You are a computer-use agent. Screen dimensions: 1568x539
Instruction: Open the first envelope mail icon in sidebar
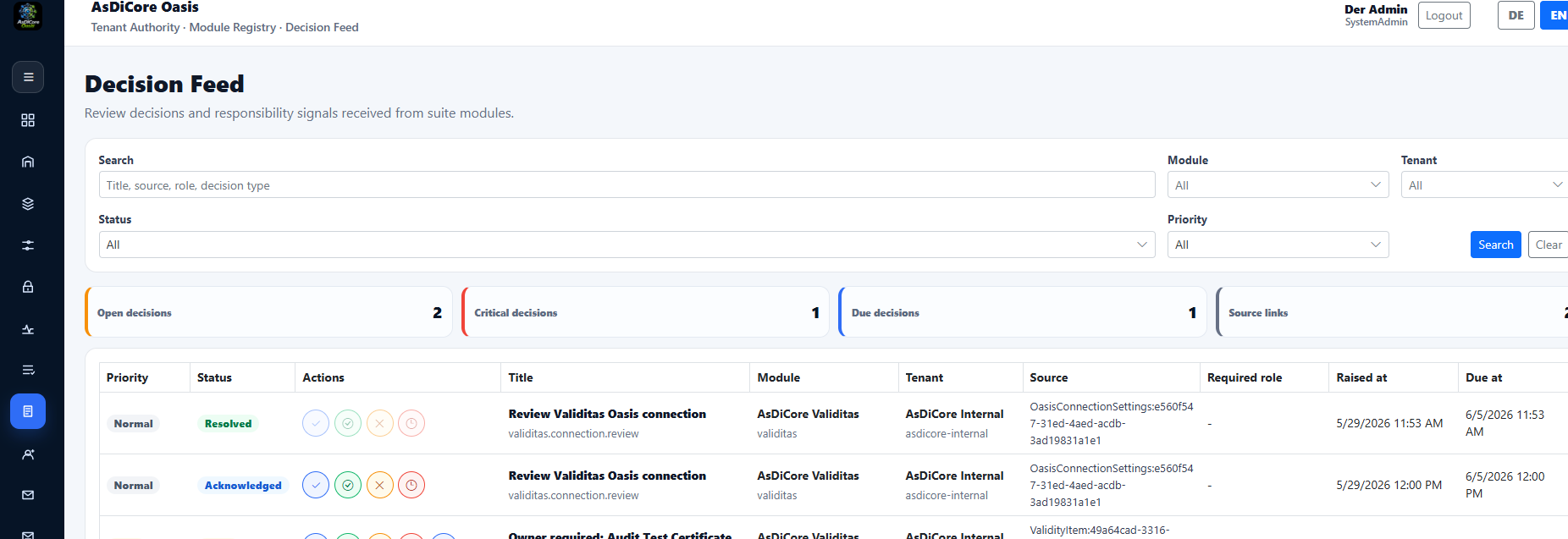tap(28, 495)
